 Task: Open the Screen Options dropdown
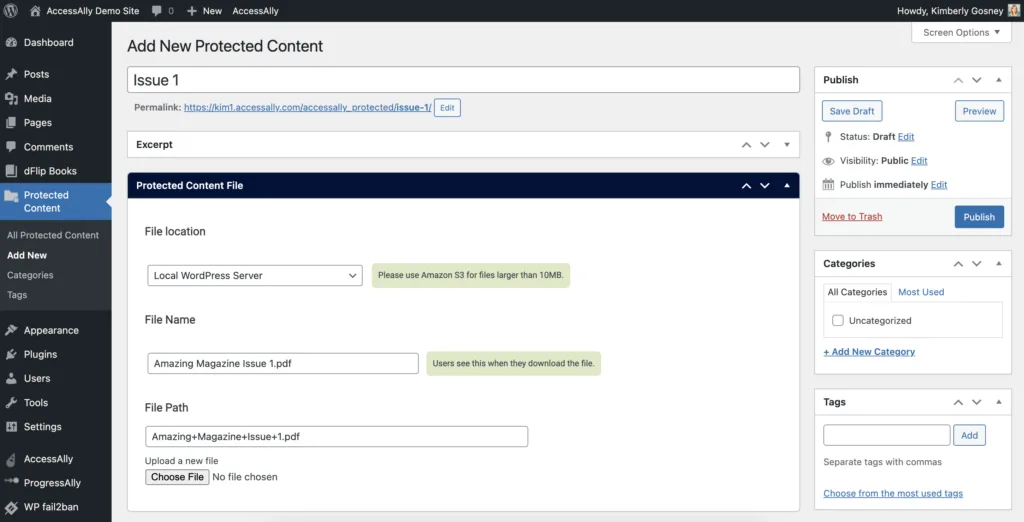point(961,33)
